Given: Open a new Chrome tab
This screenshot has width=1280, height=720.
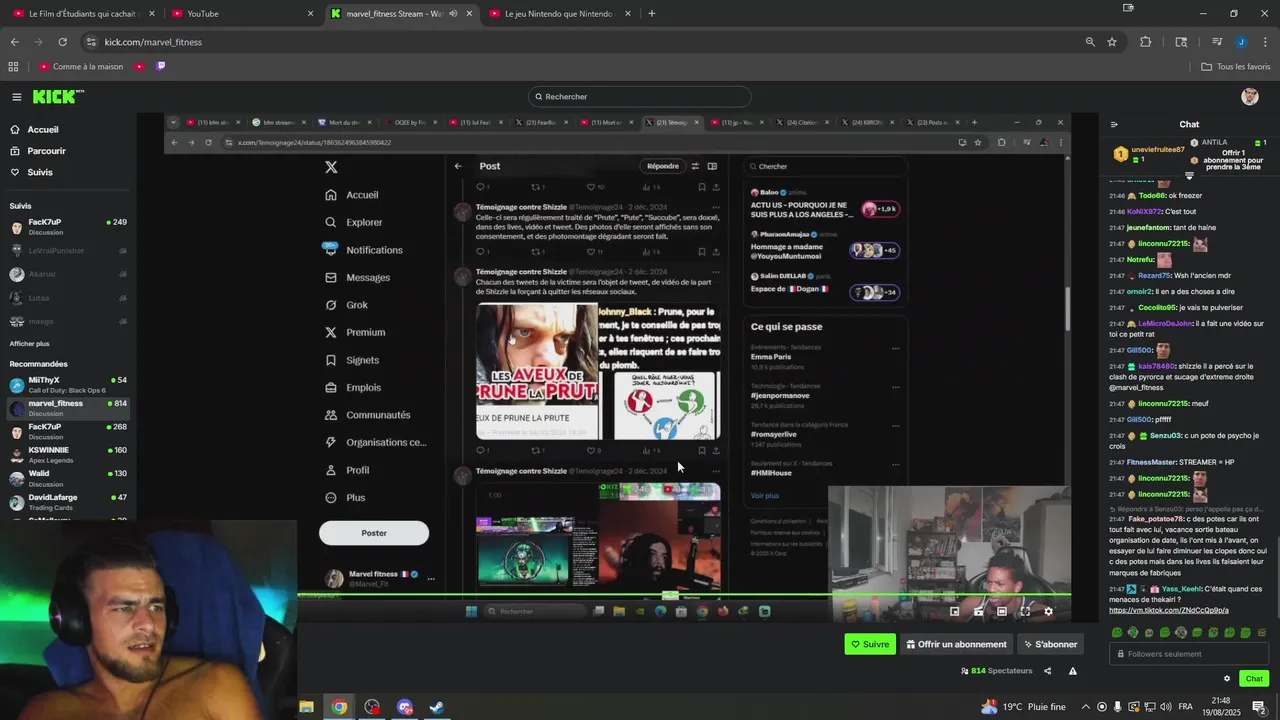Looking at the screenshot, I should tap(652, 14).
